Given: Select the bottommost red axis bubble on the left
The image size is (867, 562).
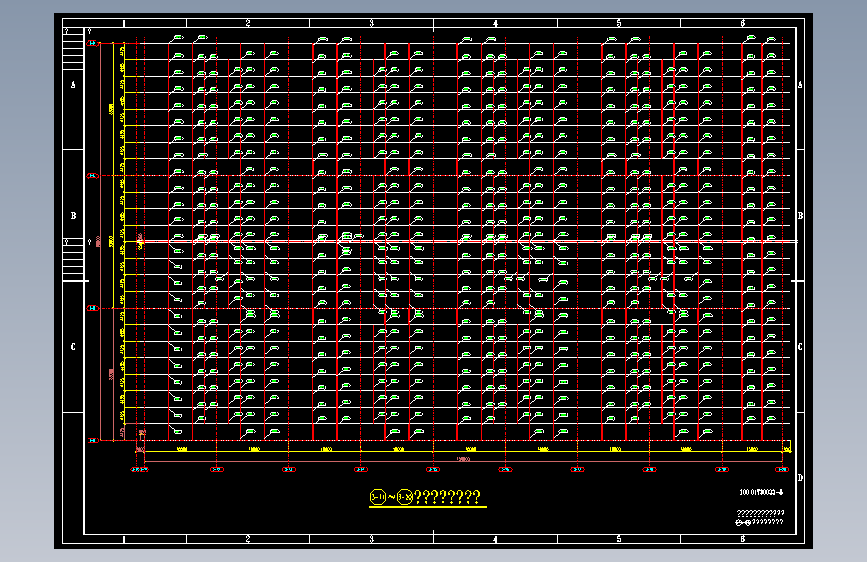Looking at the screenshot, I should point(92,440).
